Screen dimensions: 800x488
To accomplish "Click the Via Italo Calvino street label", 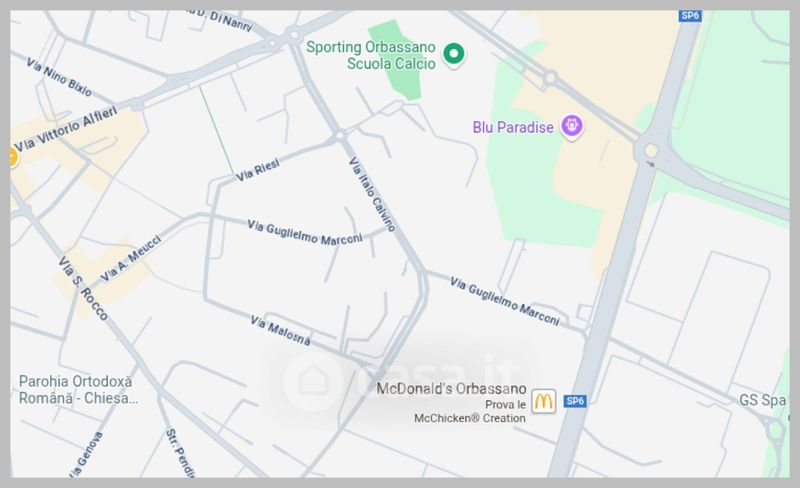I will (x=372, y=194).
